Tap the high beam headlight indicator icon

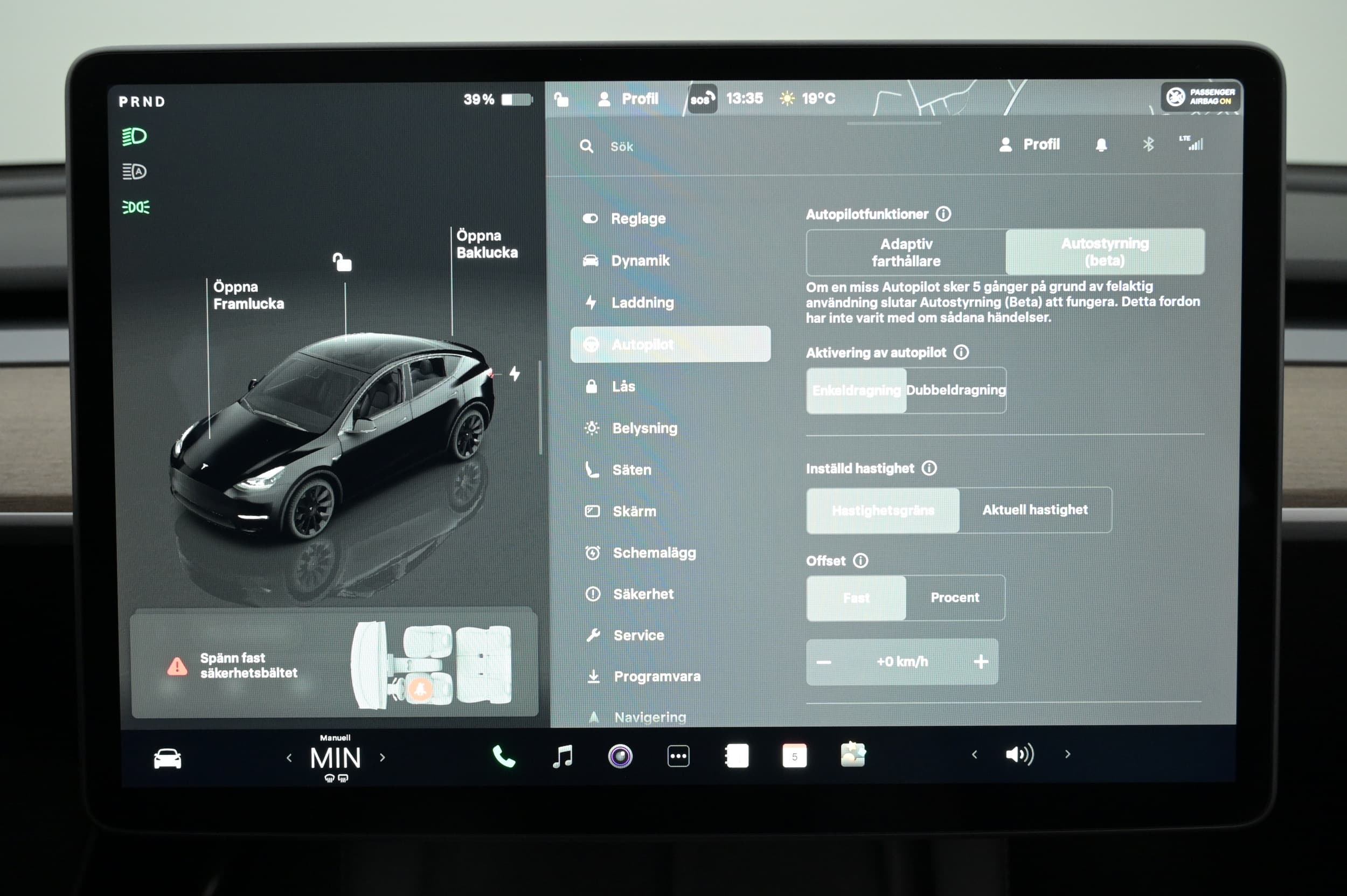134,136
